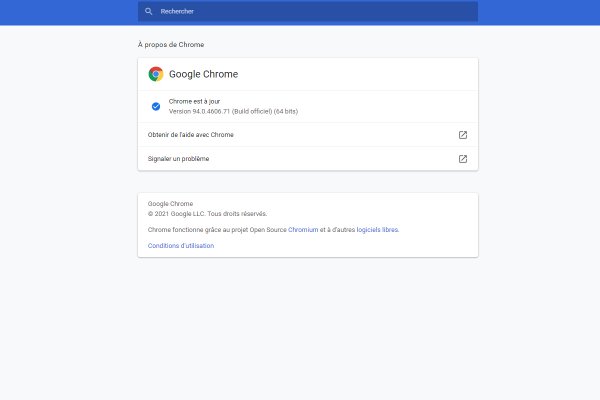Click the blue update checkmark icon
600x400 pixels.
[156, 106]
